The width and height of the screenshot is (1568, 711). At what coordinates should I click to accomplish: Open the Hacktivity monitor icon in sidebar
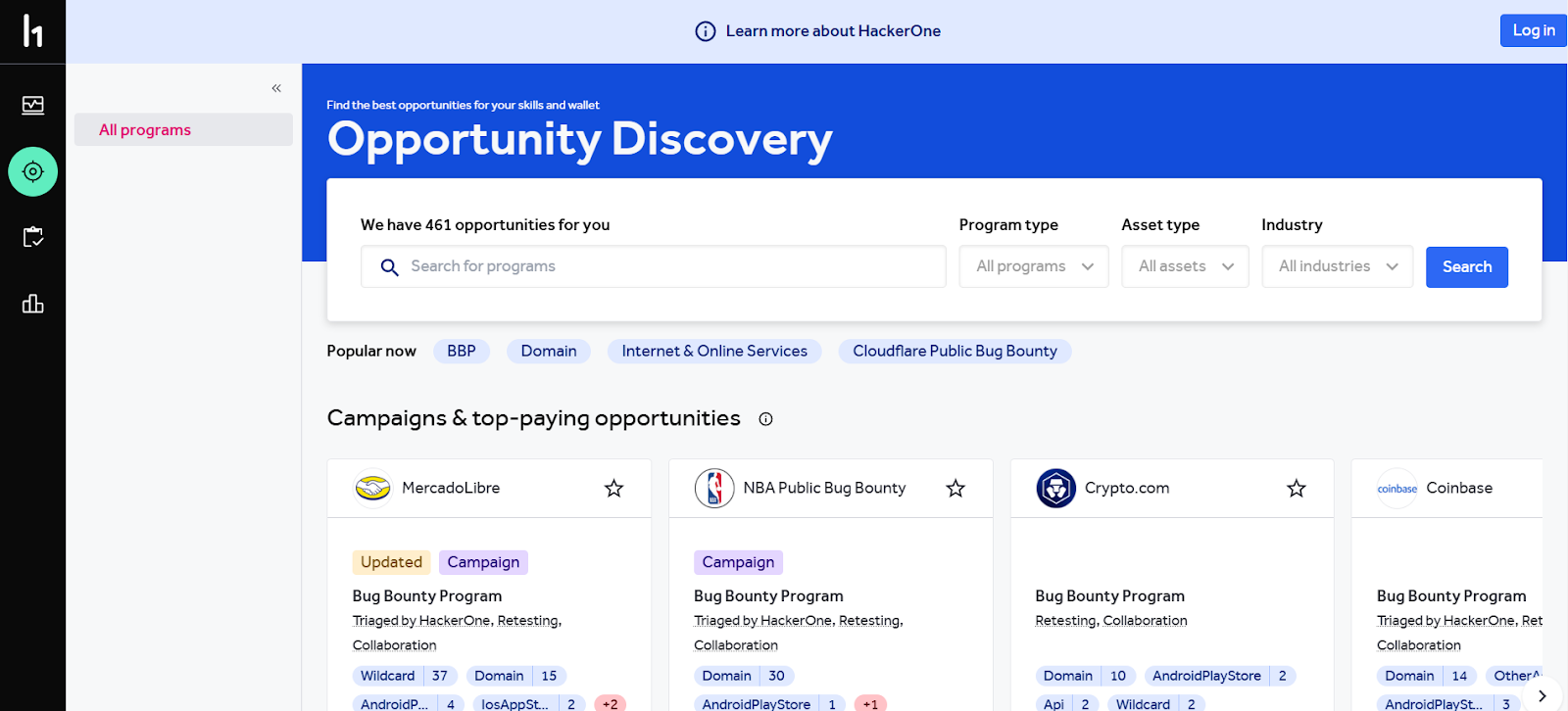pos(33,105)
